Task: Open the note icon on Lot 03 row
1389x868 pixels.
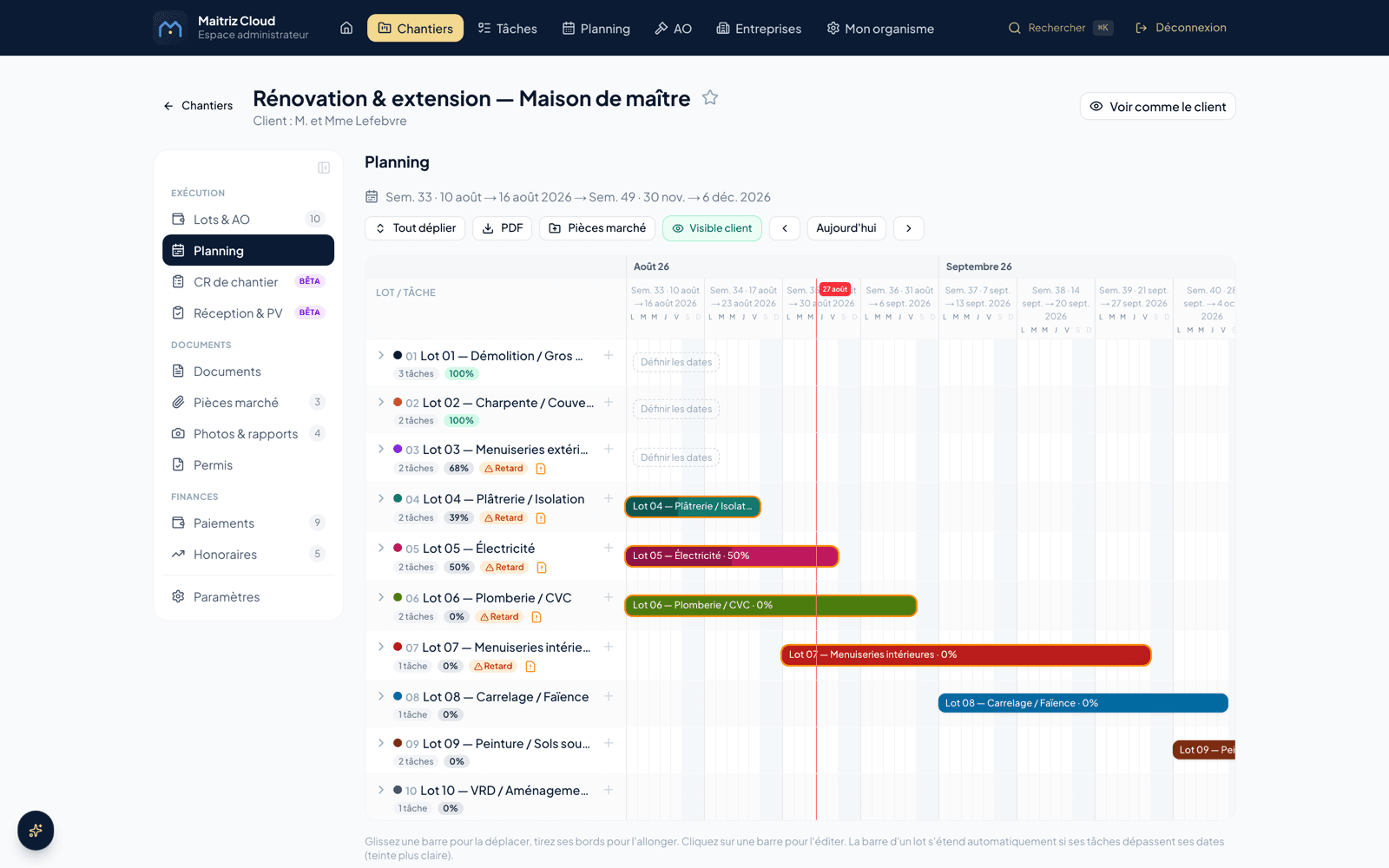Action: click(541, 469)
